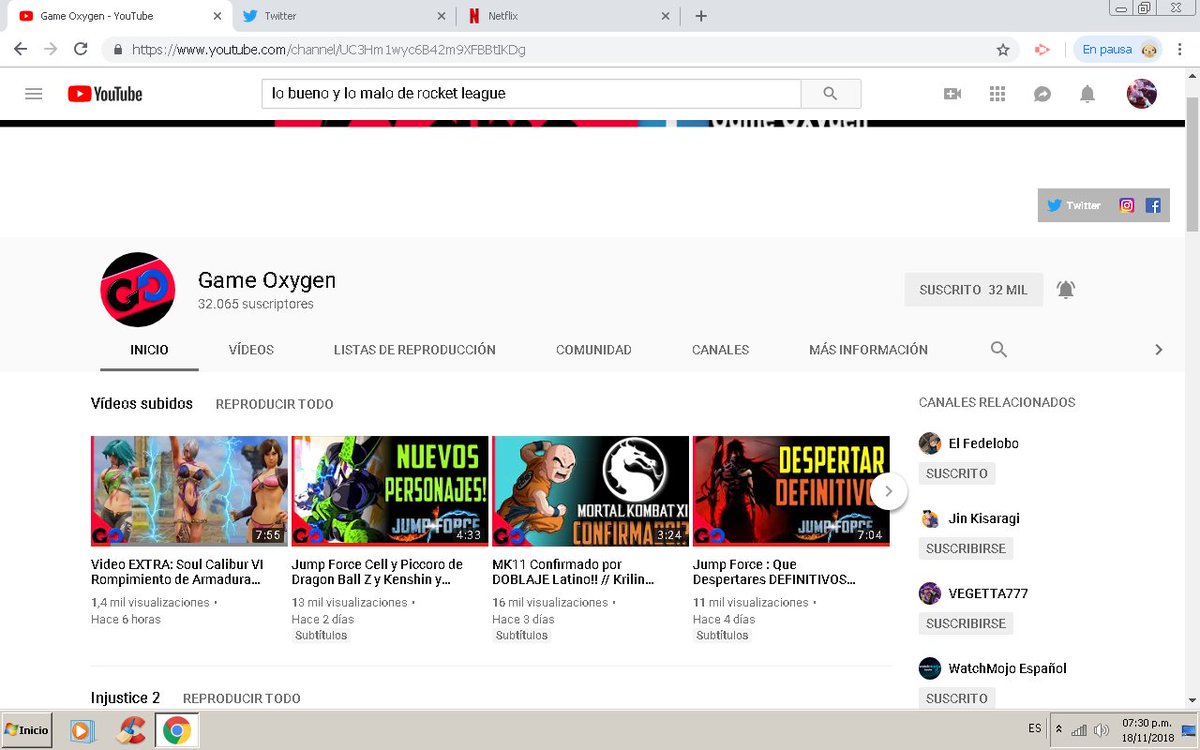Viewport: 1200px width, 750px height.
Task: Open the channel's Twitter link
Action: tap(1075, 205)
